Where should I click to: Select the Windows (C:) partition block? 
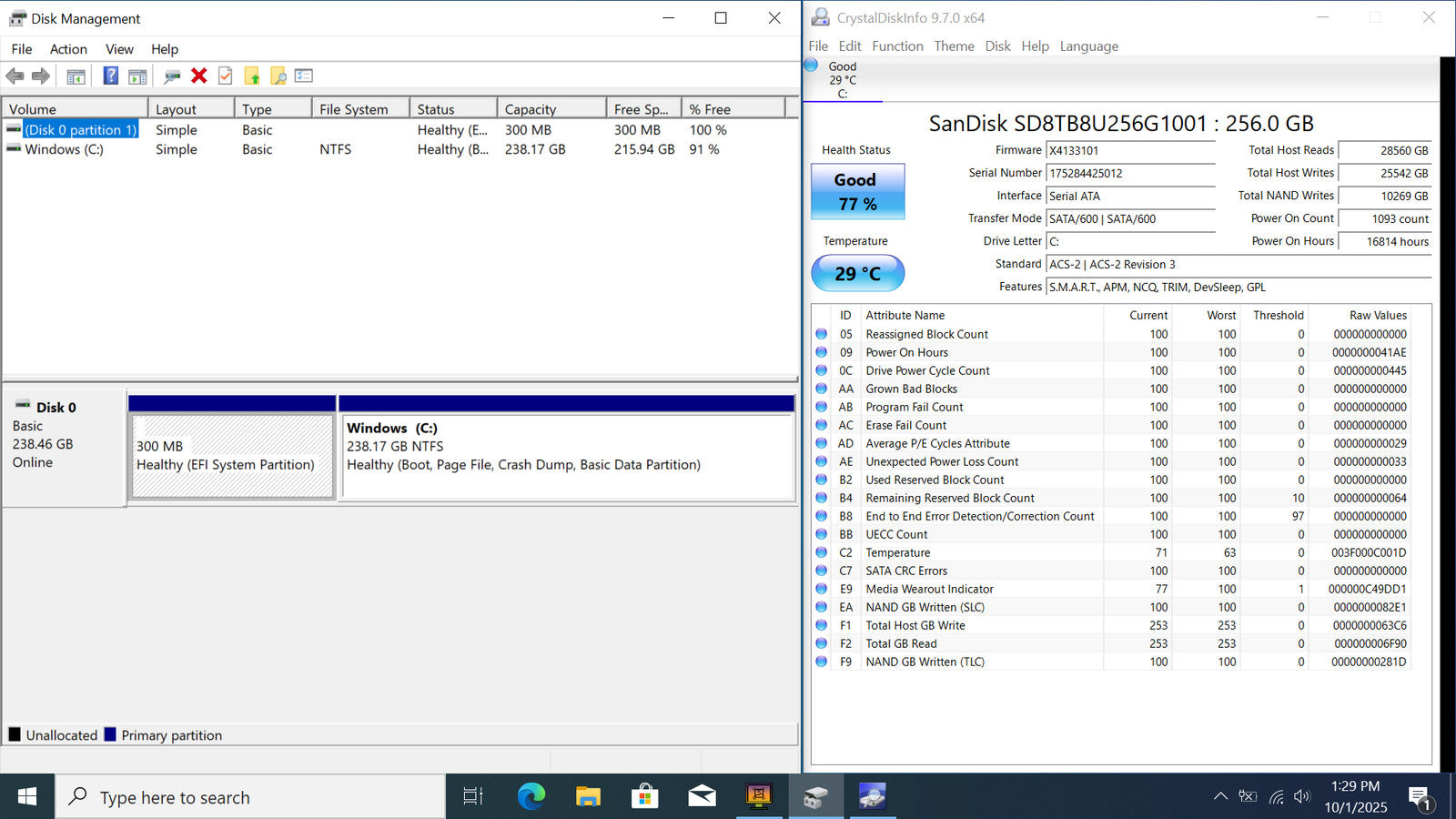(567, 457)
